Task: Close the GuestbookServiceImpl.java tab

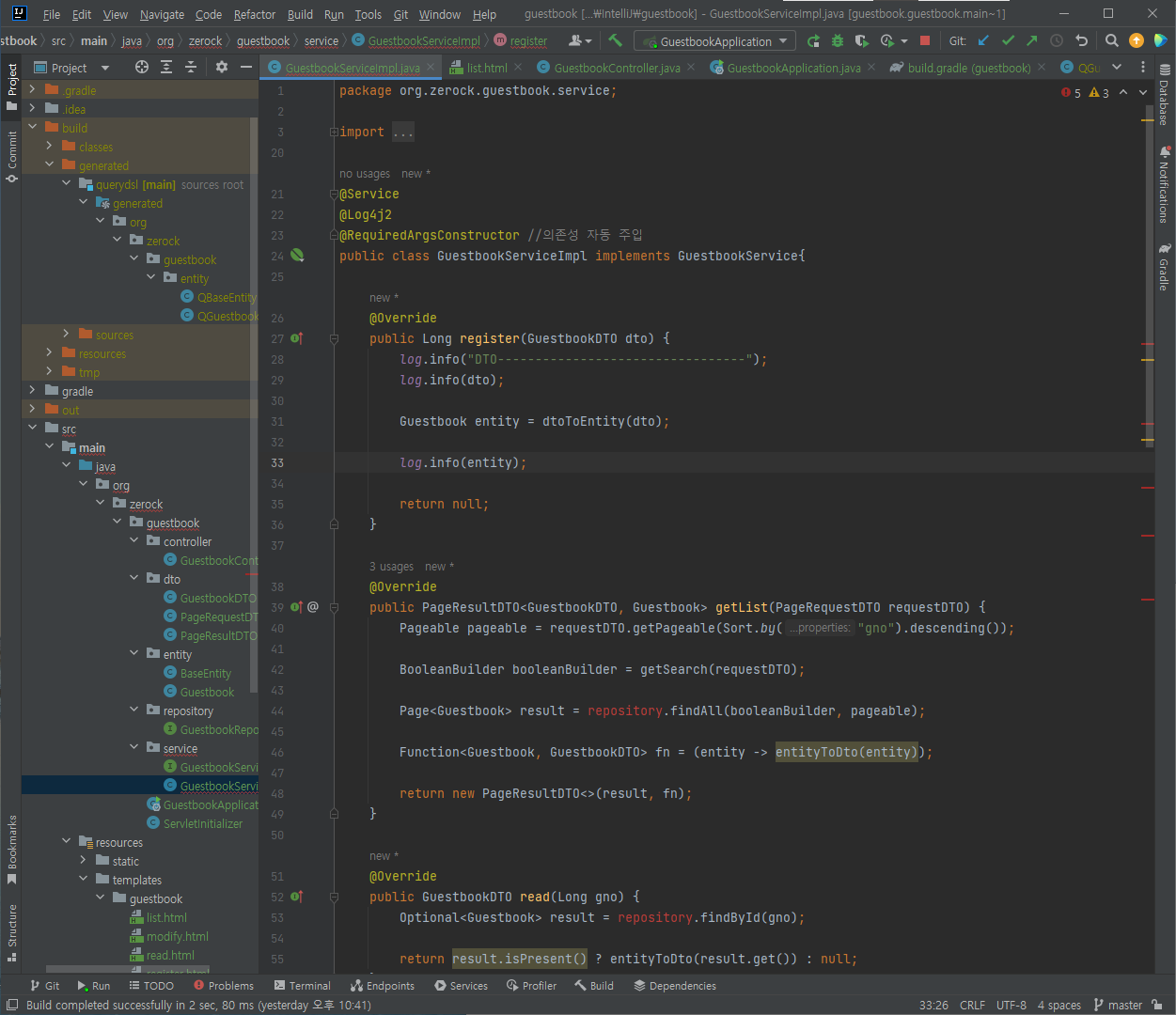Action: pos(431,68)
